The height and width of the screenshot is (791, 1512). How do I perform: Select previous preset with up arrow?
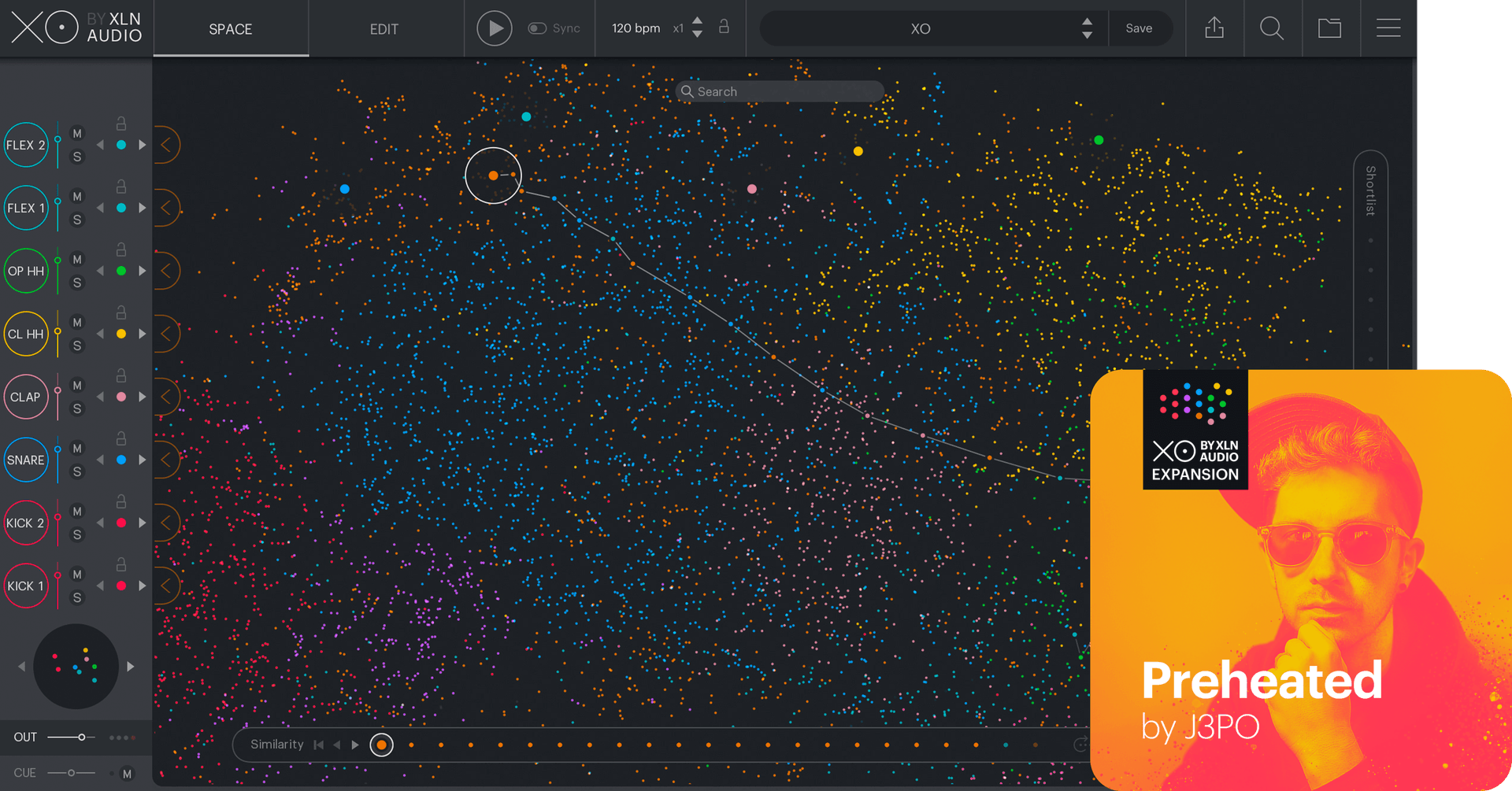tap(1087, 21)
